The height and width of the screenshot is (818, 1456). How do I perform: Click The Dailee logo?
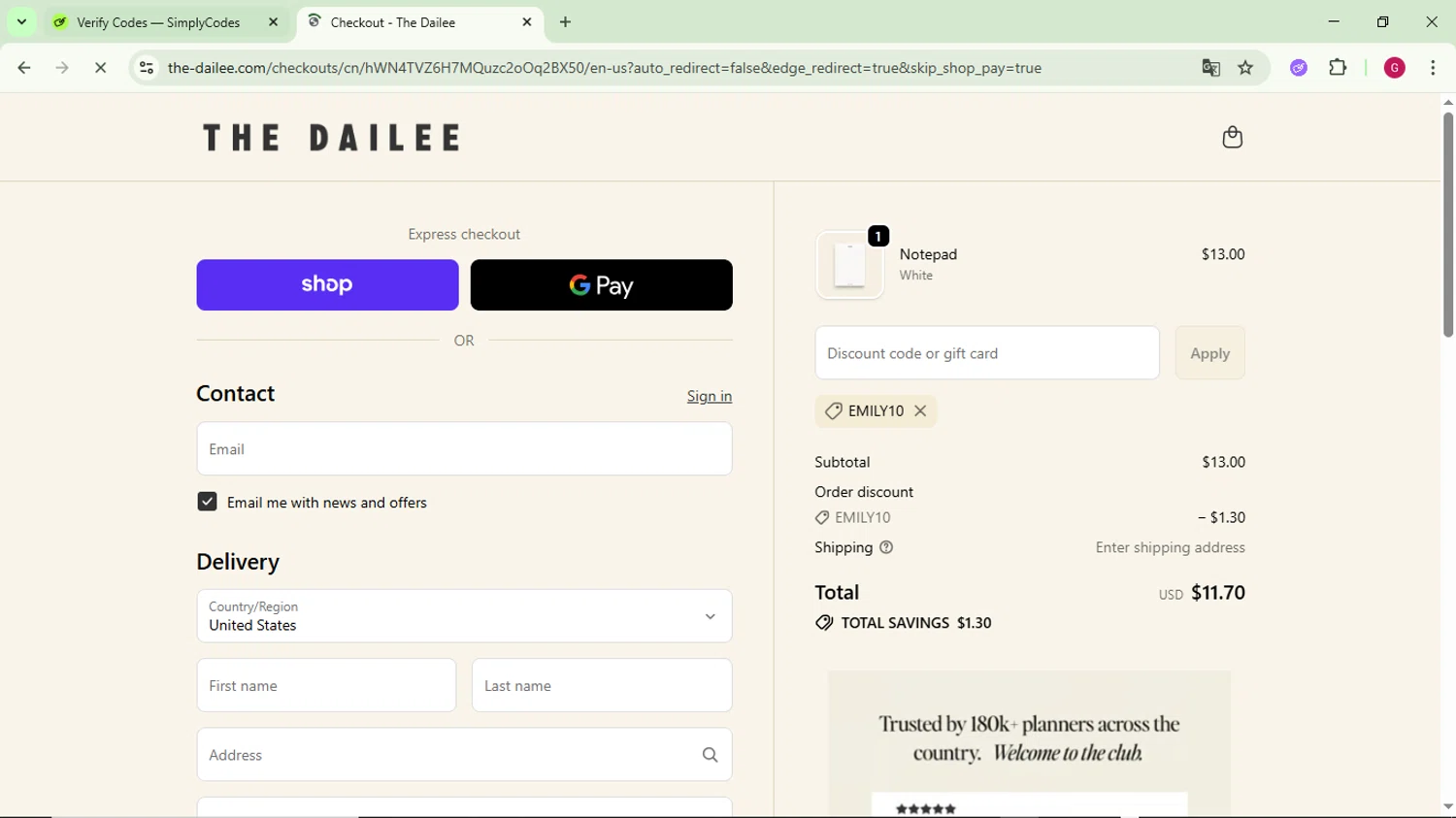point(331,138)
